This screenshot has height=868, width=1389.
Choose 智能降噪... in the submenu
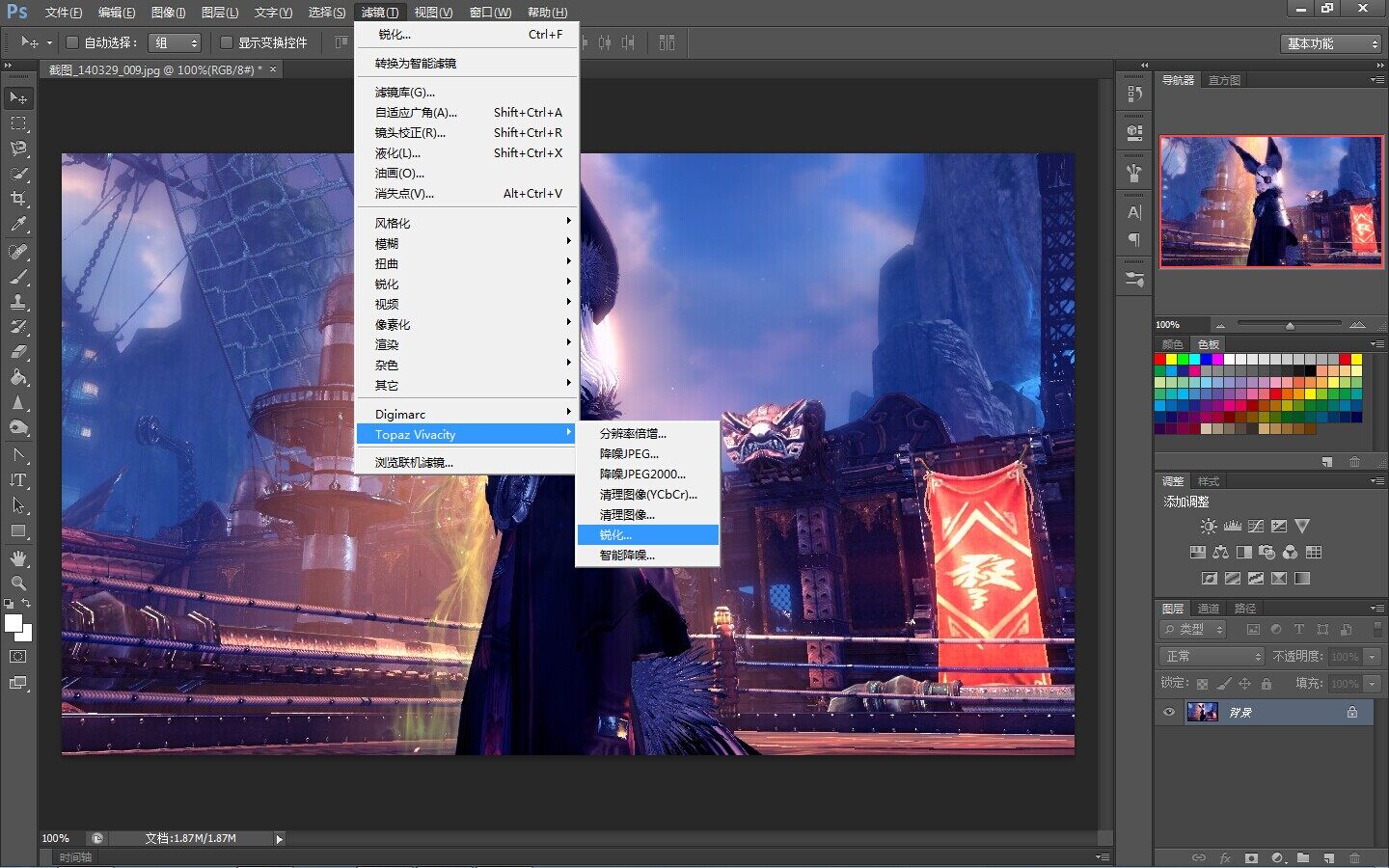pyautogui.click(x=647, y=555)
